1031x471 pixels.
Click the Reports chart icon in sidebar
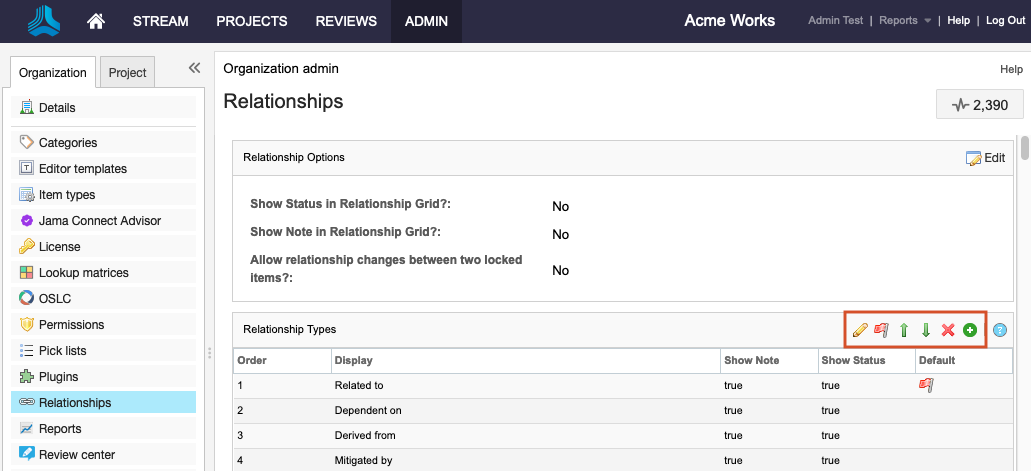pyautogui.click(x=26, y=428)
